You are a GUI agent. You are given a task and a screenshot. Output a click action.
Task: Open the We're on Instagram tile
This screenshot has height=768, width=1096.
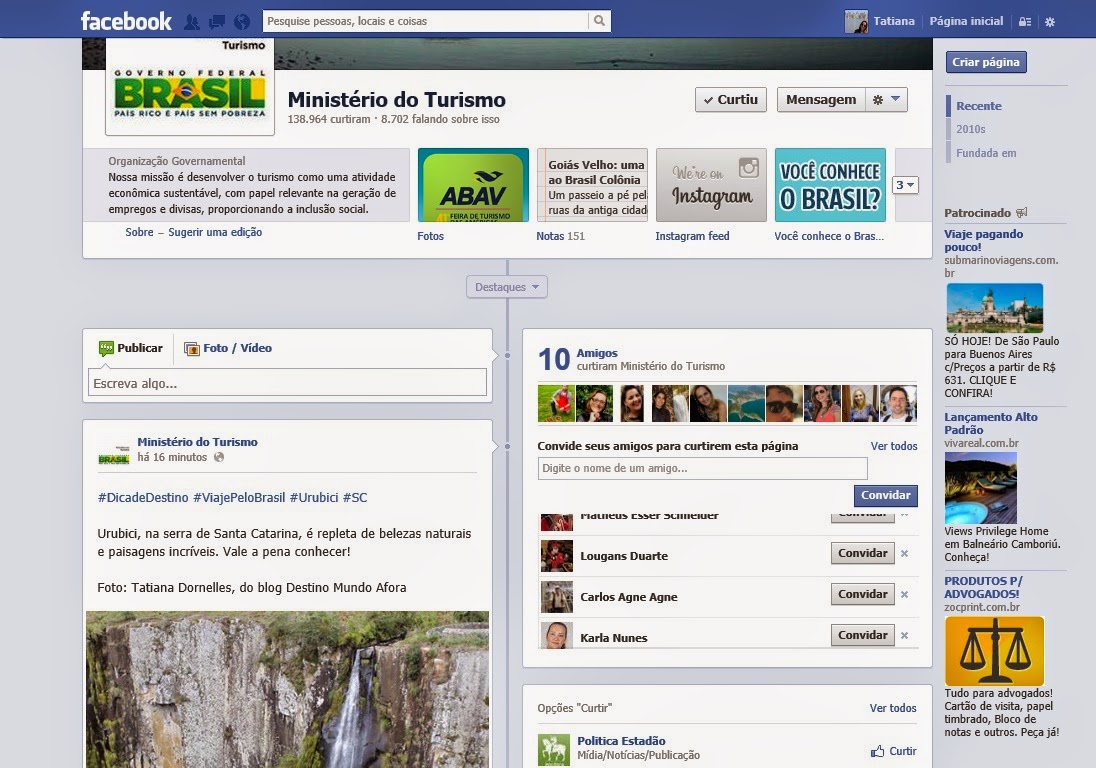[x=711, y=185]
